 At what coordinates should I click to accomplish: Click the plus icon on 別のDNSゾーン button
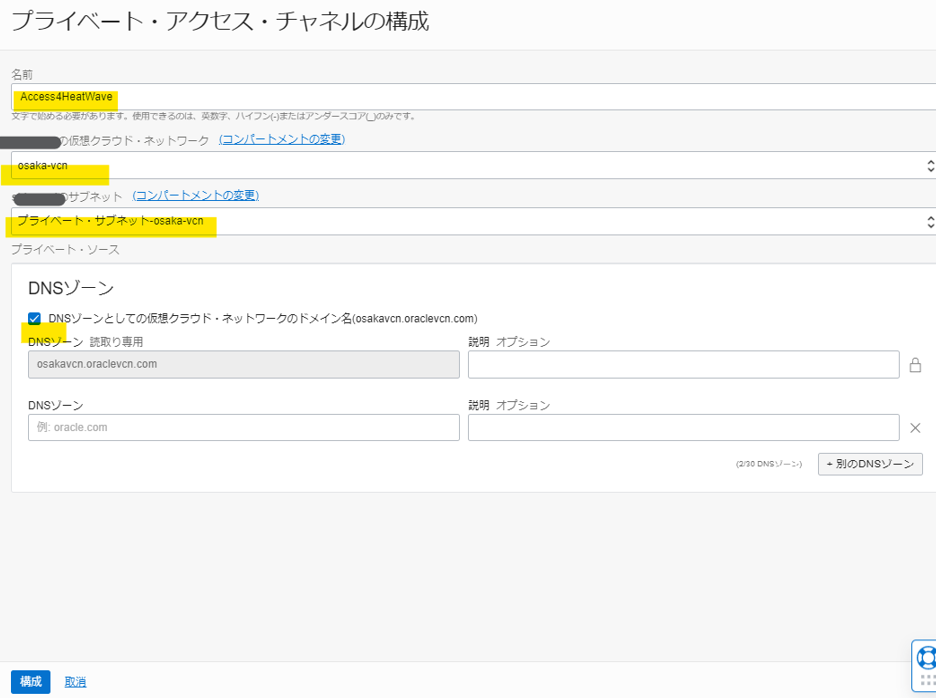point(831,463)
